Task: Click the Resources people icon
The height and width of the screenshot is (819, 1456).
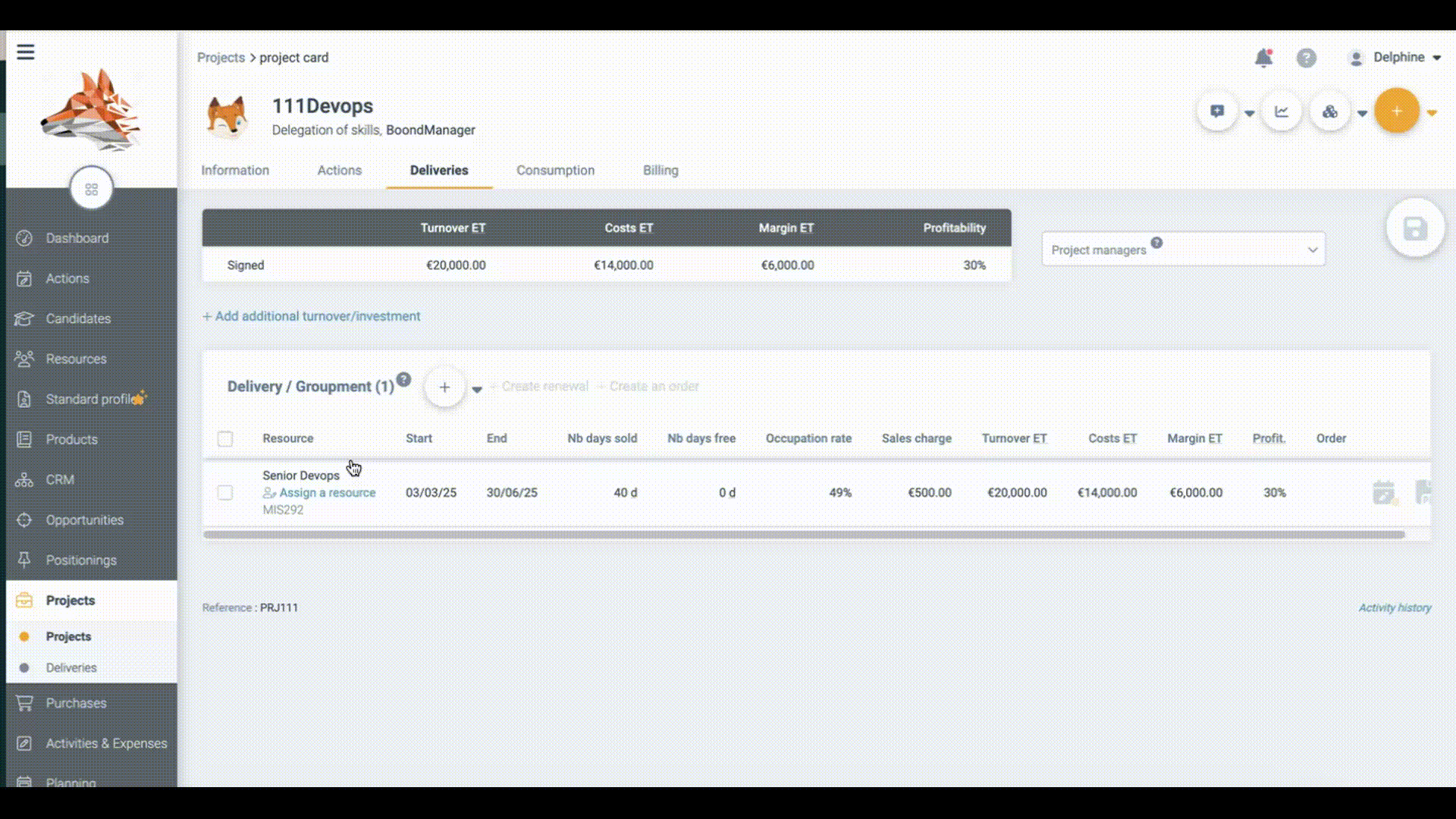Action: click(24, 359)
